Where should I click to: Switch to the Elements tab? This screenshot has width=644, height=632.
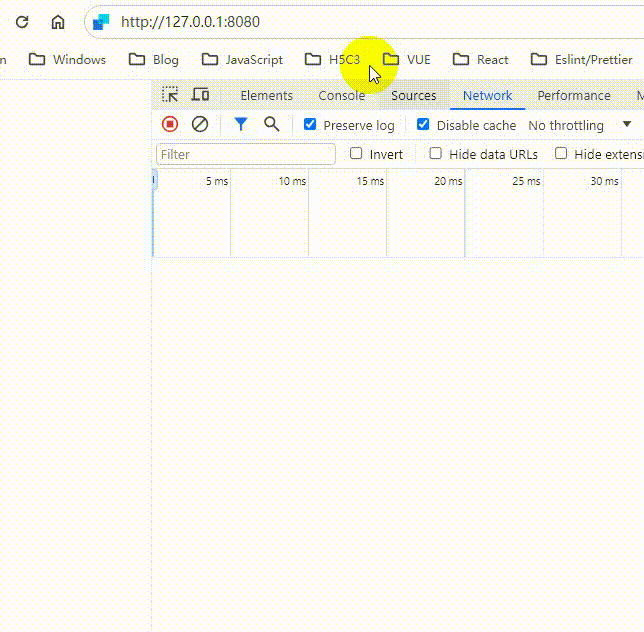[x=267, y=96]
